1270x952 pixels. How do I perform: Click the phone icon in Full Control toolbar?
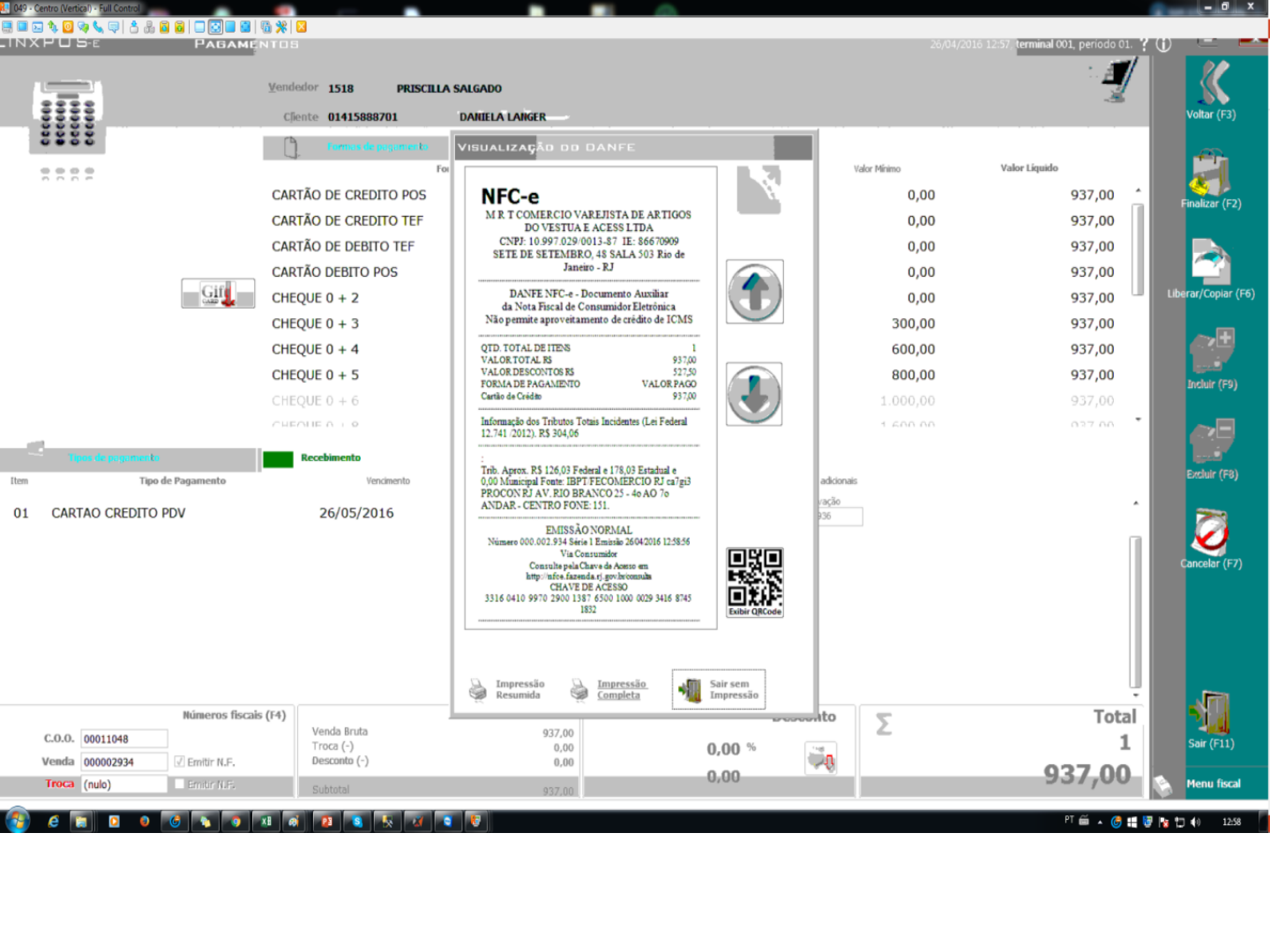[x=98, y=26]
